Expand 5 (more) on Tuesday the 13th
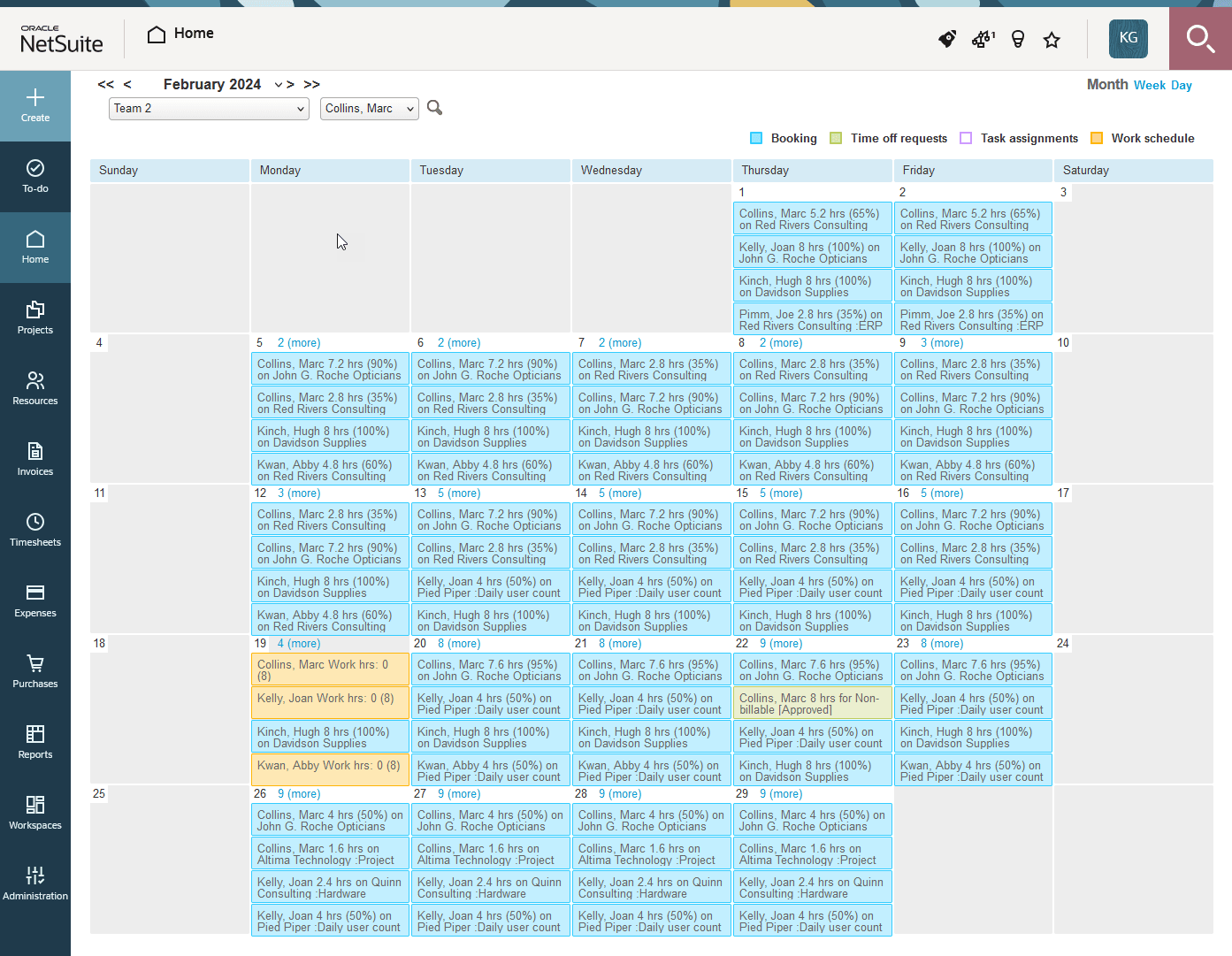Image resolution: width=1232 pixels, height=956 pixels. click(x=459, y=493)
